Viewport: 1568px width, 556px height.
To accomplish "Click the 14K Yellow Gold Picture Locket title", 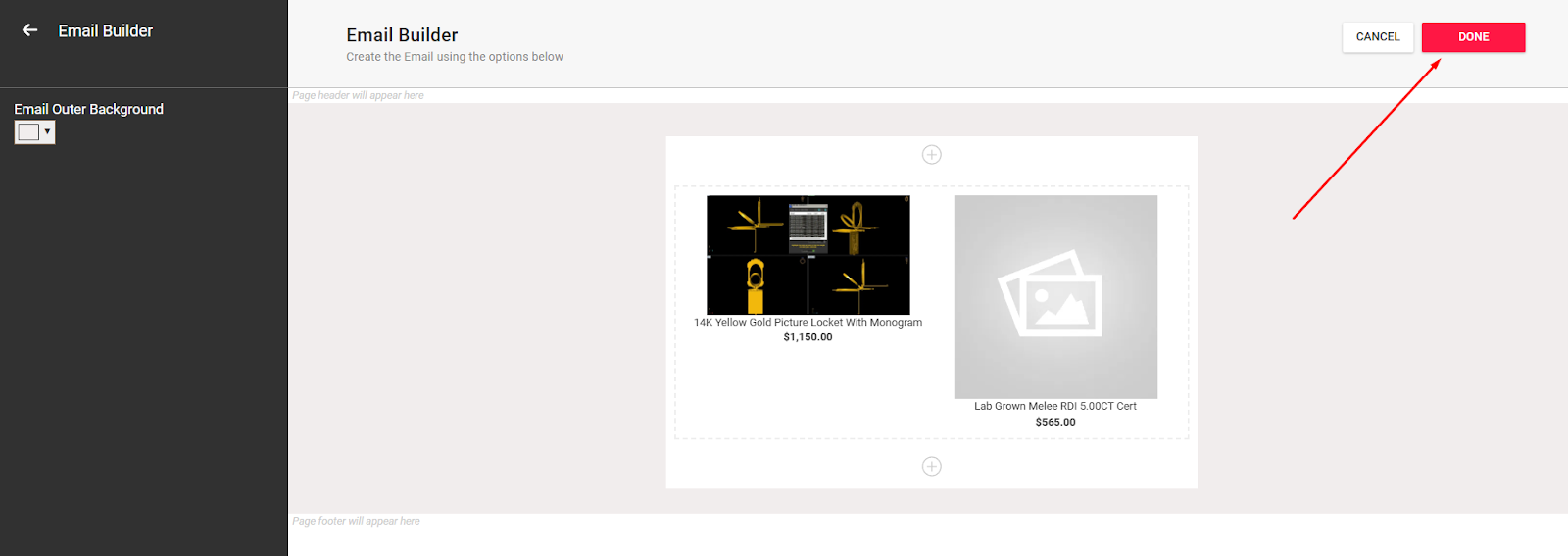I will tap(808, 323).
